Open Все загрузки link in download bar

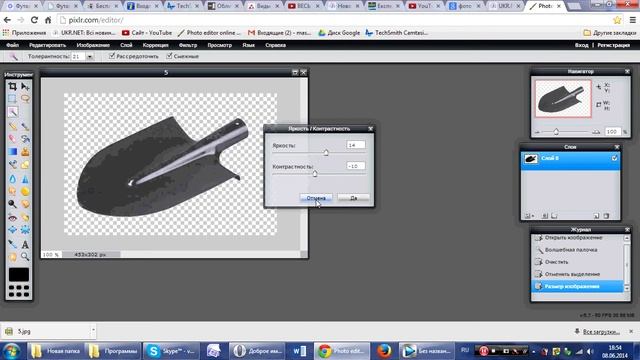click(601, 331)
